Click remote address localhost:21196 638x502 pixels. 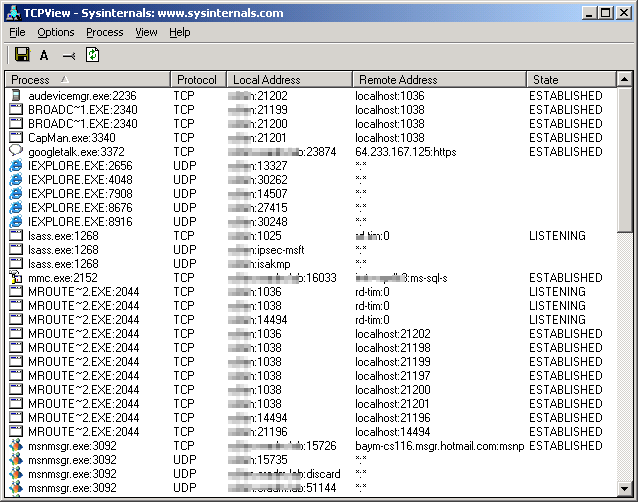coord(393,418)
